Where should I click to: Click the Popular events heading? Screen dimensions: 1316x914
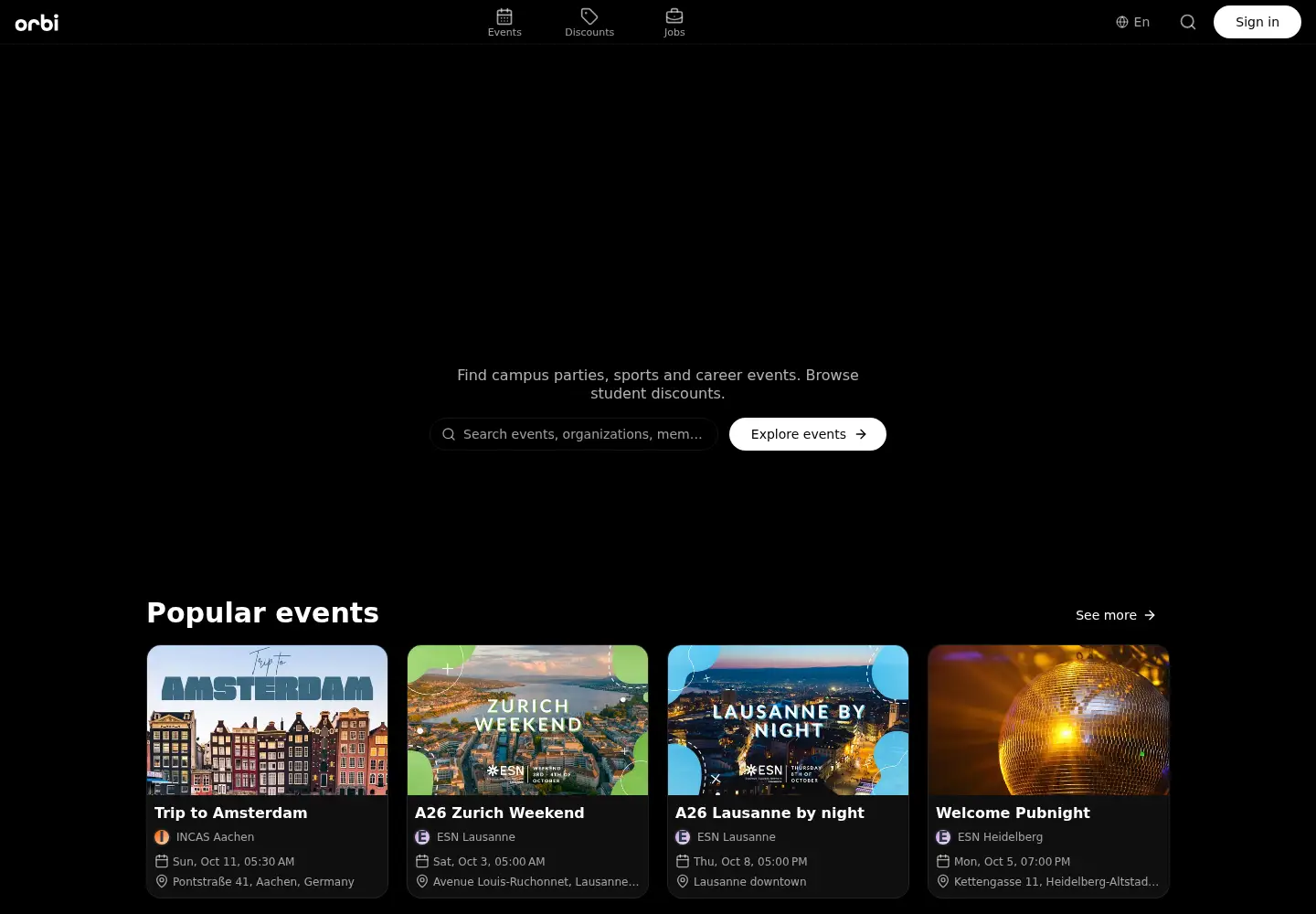(263, 612)
